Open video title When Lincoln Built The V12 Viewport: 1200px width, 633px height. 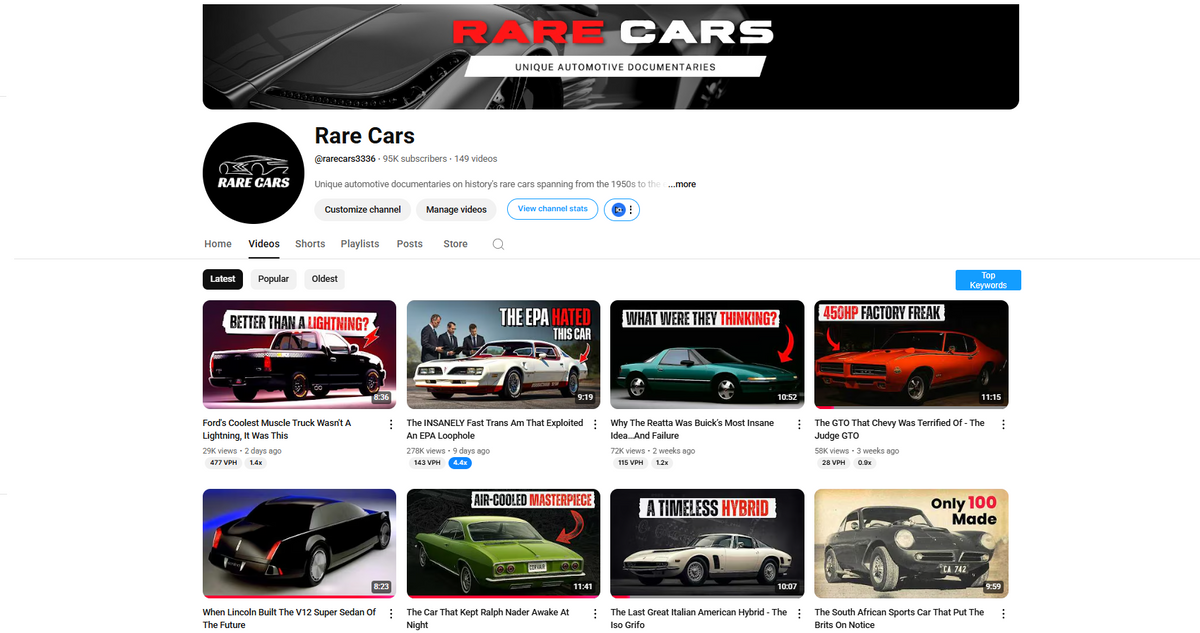[290, 618]
